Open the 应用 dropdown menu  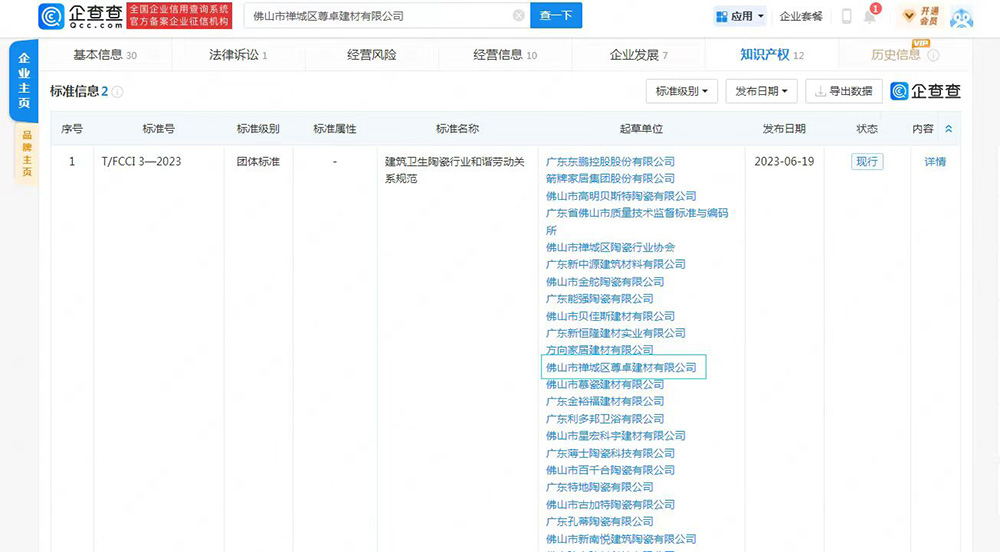click(740, 16)
